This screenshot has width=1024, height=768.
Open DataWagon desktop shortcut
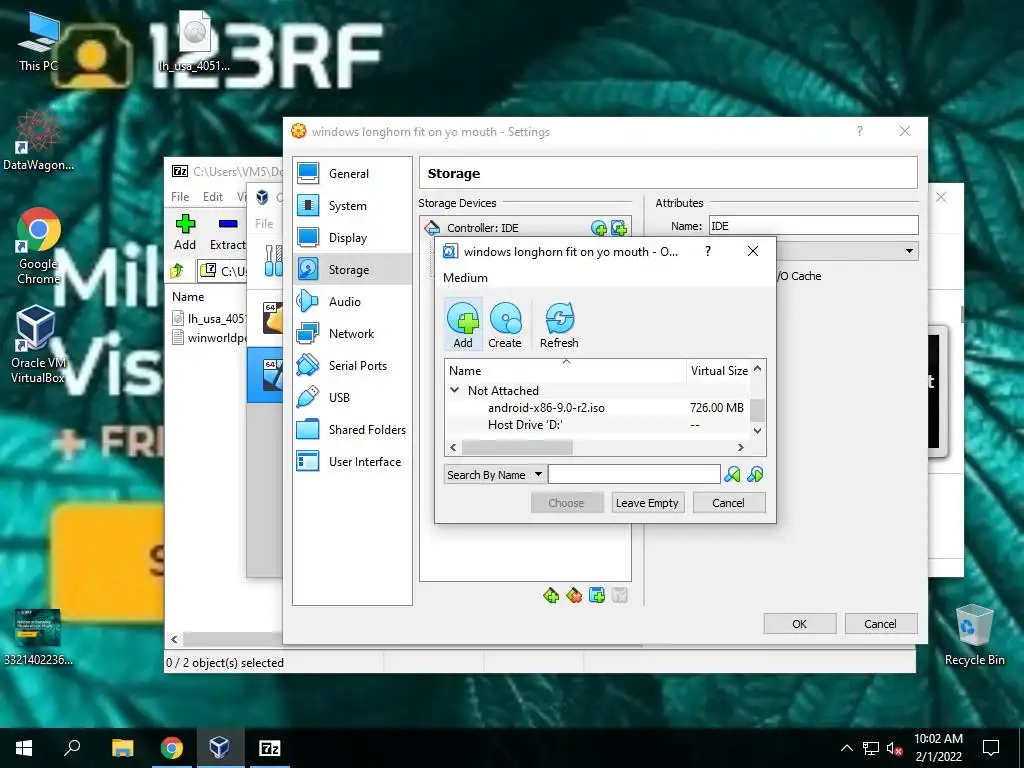click(x=38, y=140)
